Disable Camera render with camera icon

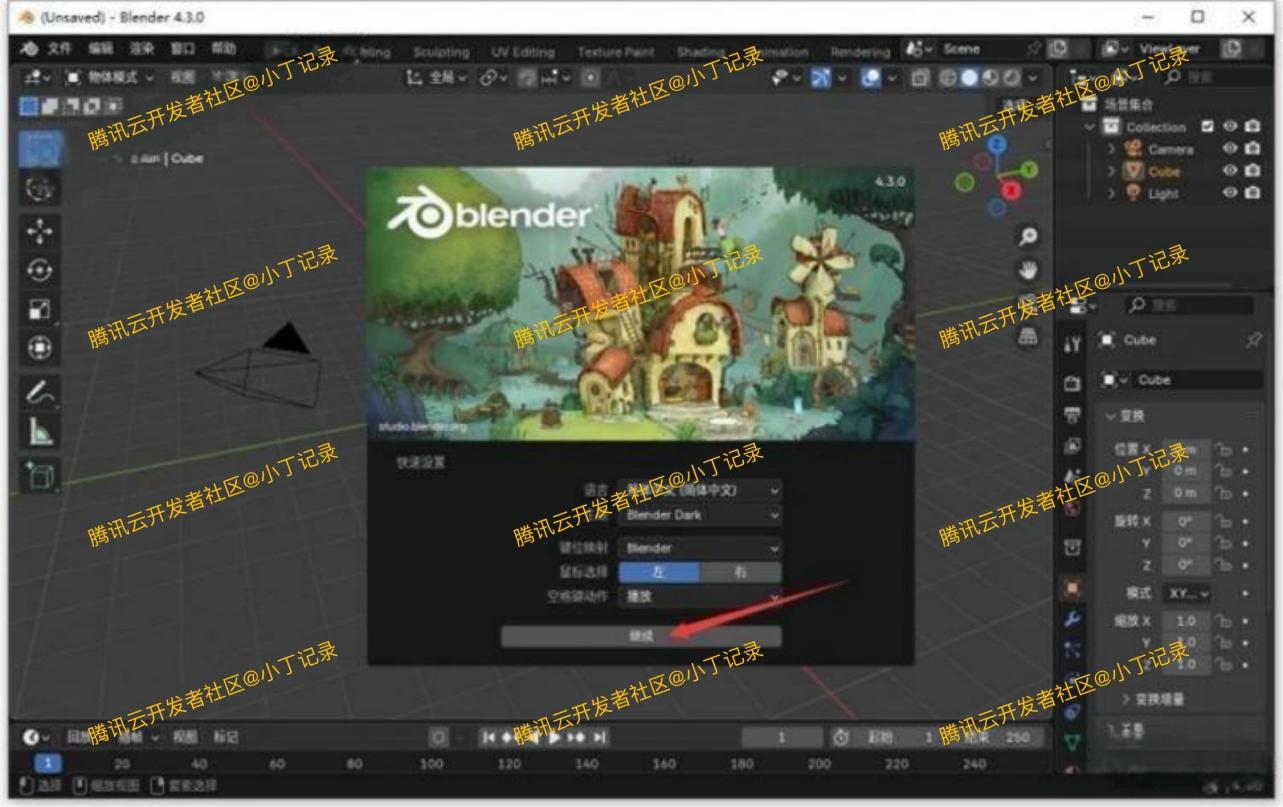click(x=1253, y=149)
